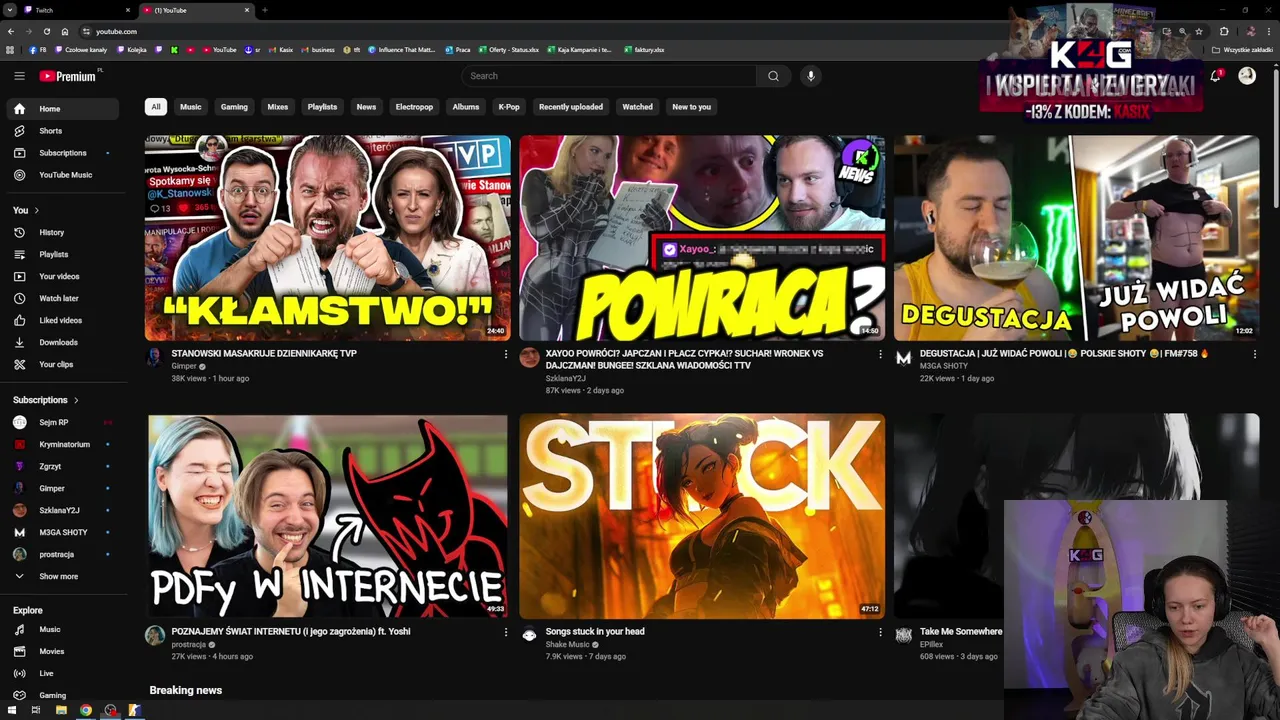Play the STUCK thumbnail video
The image size is (1280, 720).
(702, 516)
